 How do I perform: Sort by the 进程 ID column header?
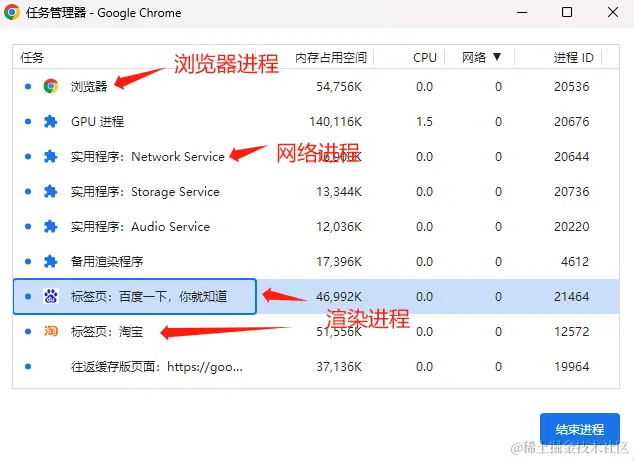pyautogui.click(x=573, y=57)
